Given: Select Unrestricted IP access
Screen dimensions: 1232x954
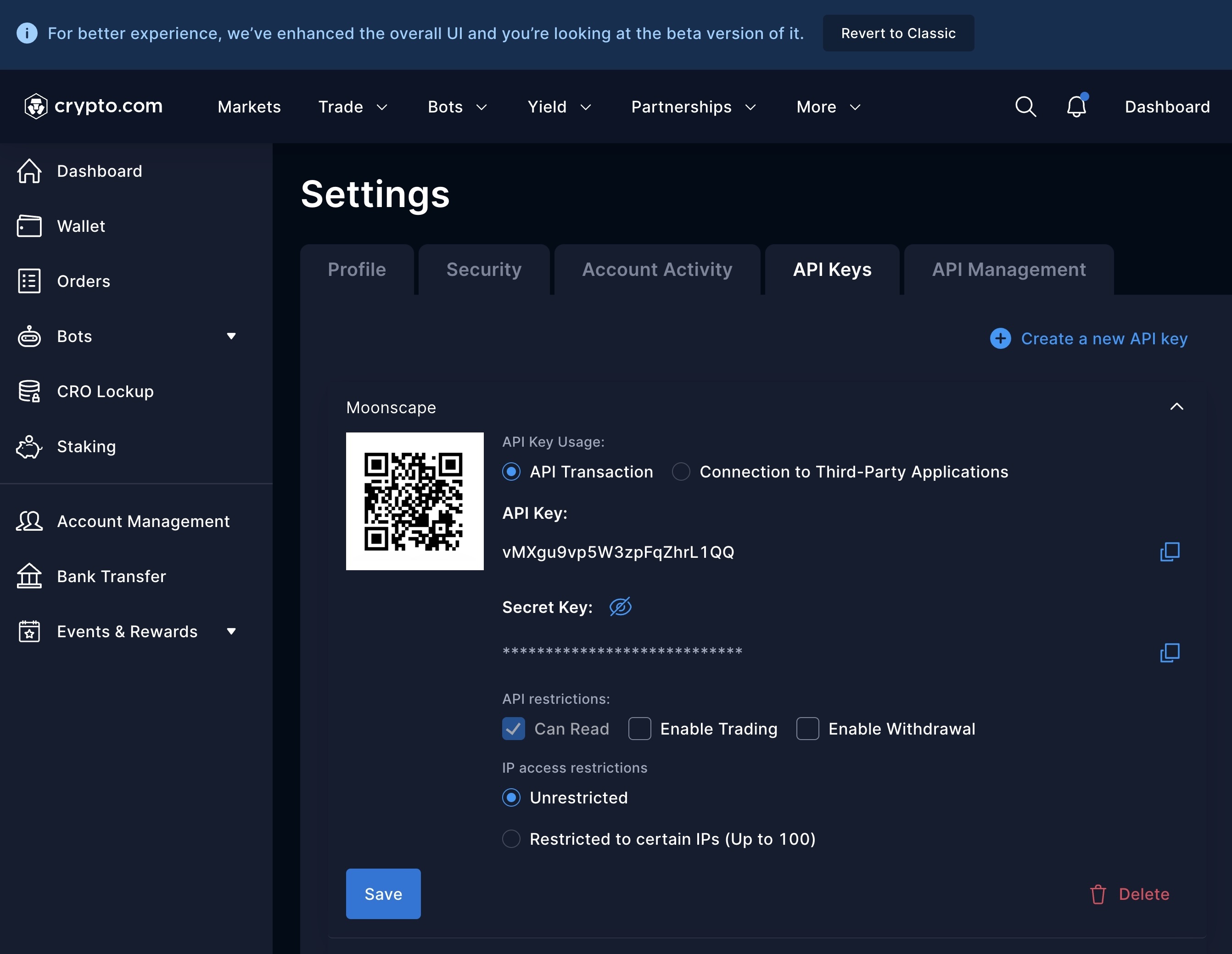Looking at the screenshot, I should [x=511, y=798].
